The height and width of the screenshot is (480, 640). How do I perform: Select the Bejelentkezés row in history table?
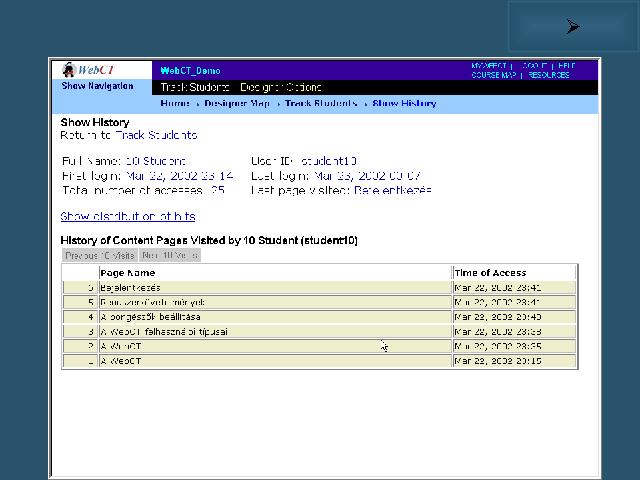(x=320, y=288)
